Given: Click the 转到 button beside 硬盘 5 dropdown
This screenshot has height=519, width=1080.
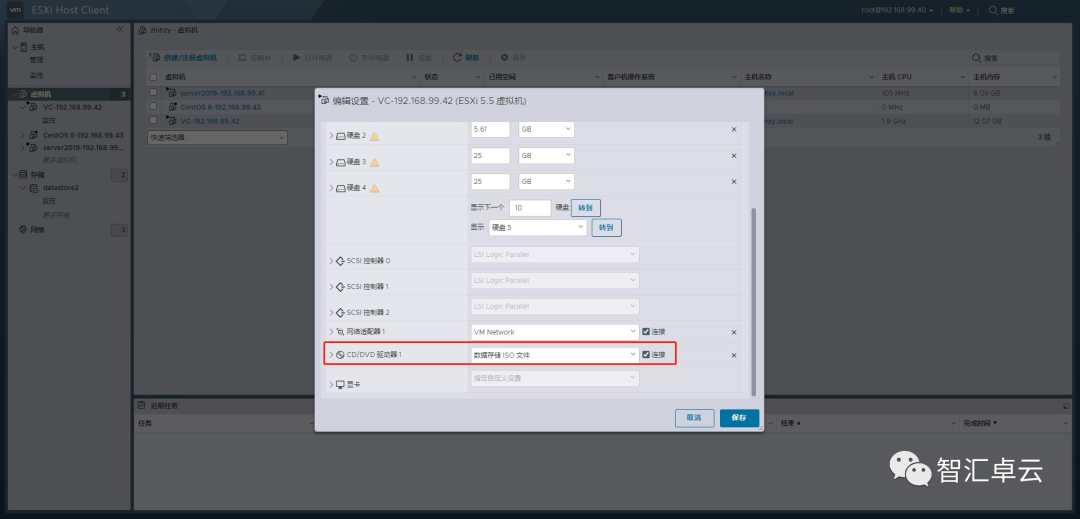Looking at the screenshot, I should 606,227.
